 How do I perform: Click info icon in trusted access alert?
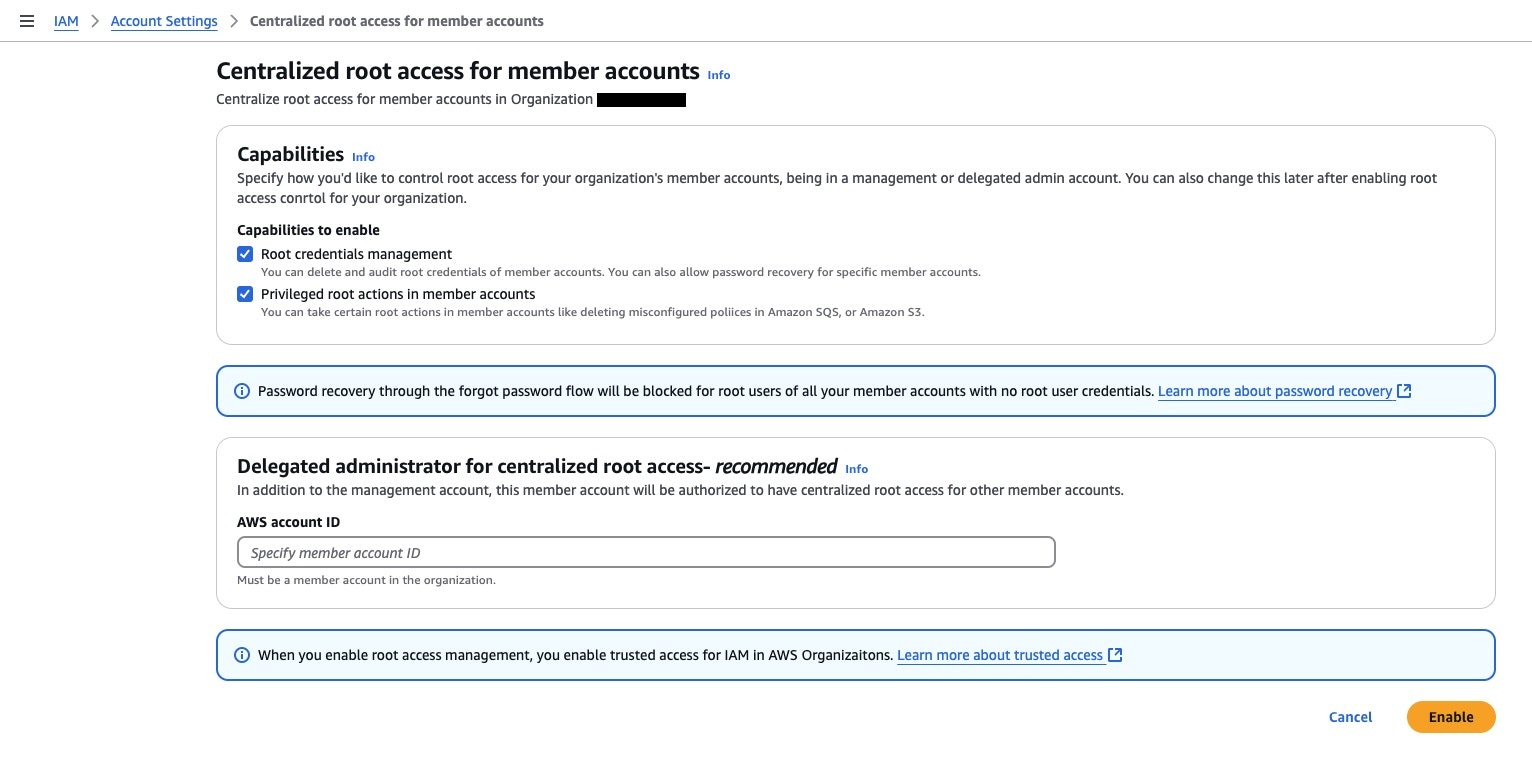point(241,655)
